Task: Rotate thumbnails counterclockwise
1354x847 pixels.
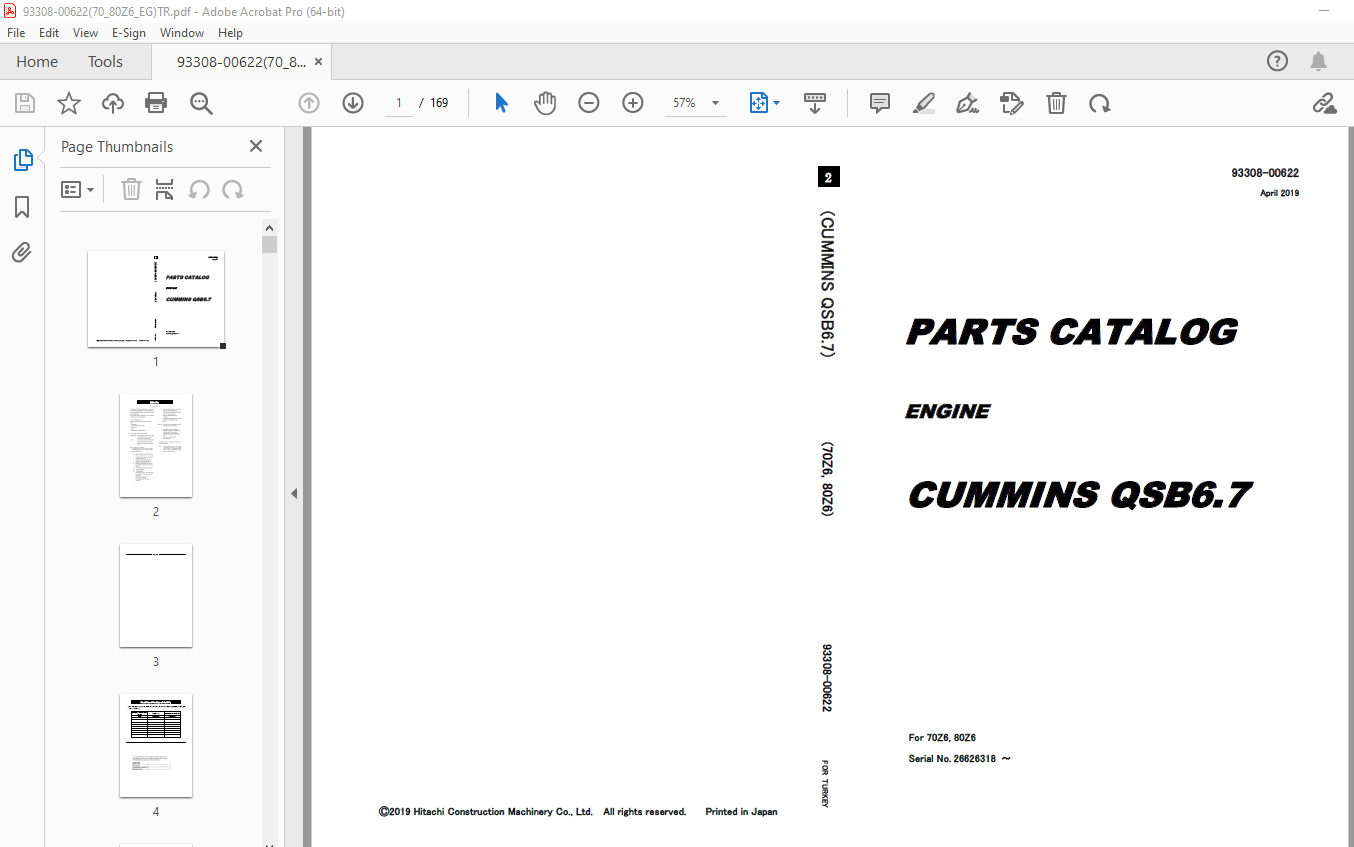Action: [x=199, y=189]
